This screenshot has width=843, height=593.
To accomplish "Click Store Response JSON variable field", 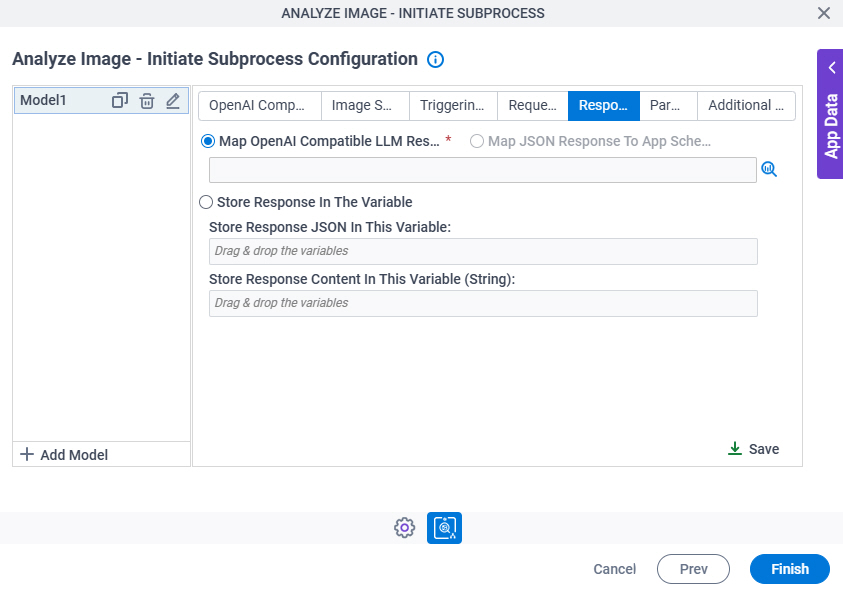I will tap(483, 252).
